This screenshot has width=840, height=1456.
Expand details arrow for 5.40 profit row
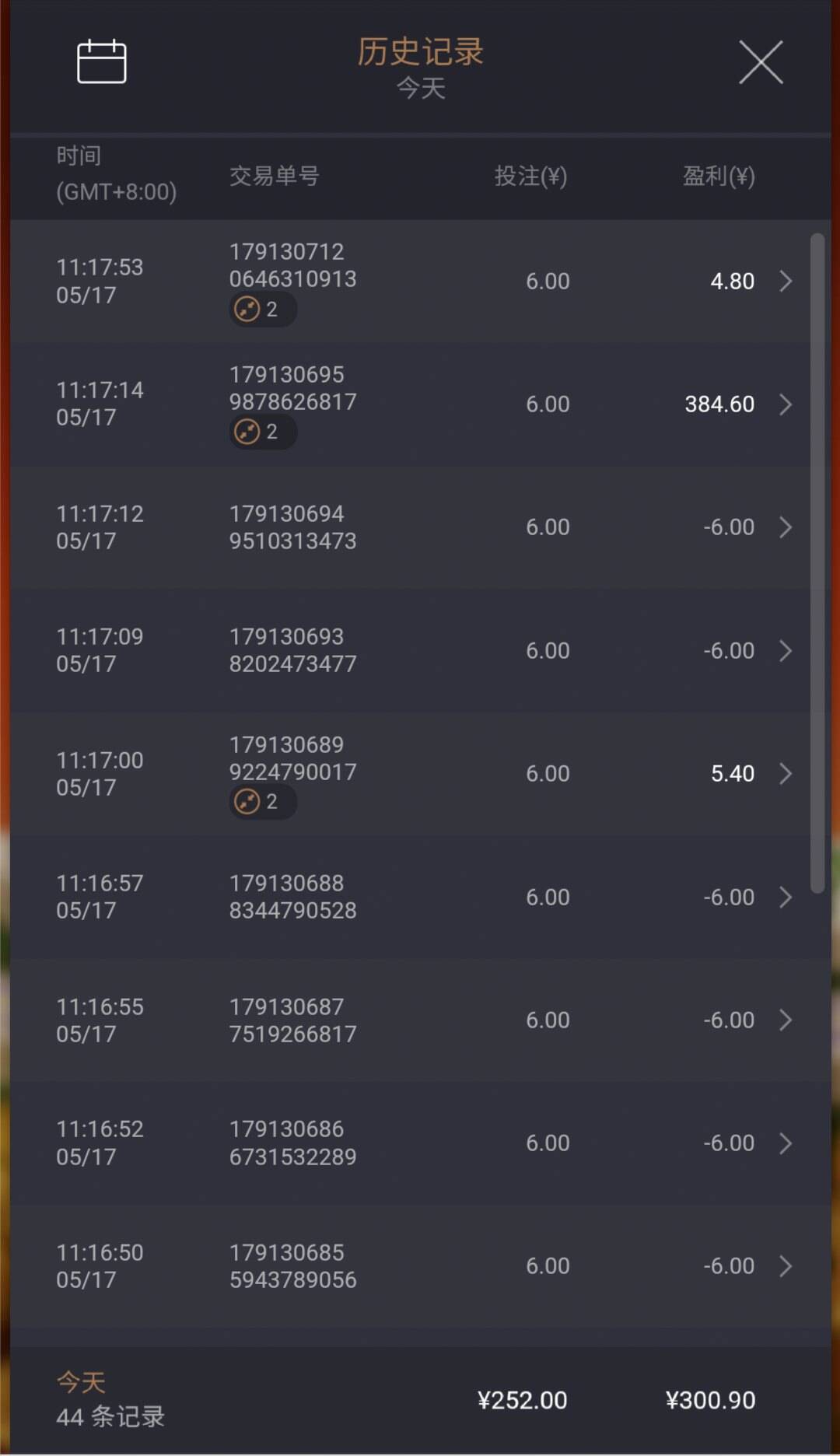(786, 774)
